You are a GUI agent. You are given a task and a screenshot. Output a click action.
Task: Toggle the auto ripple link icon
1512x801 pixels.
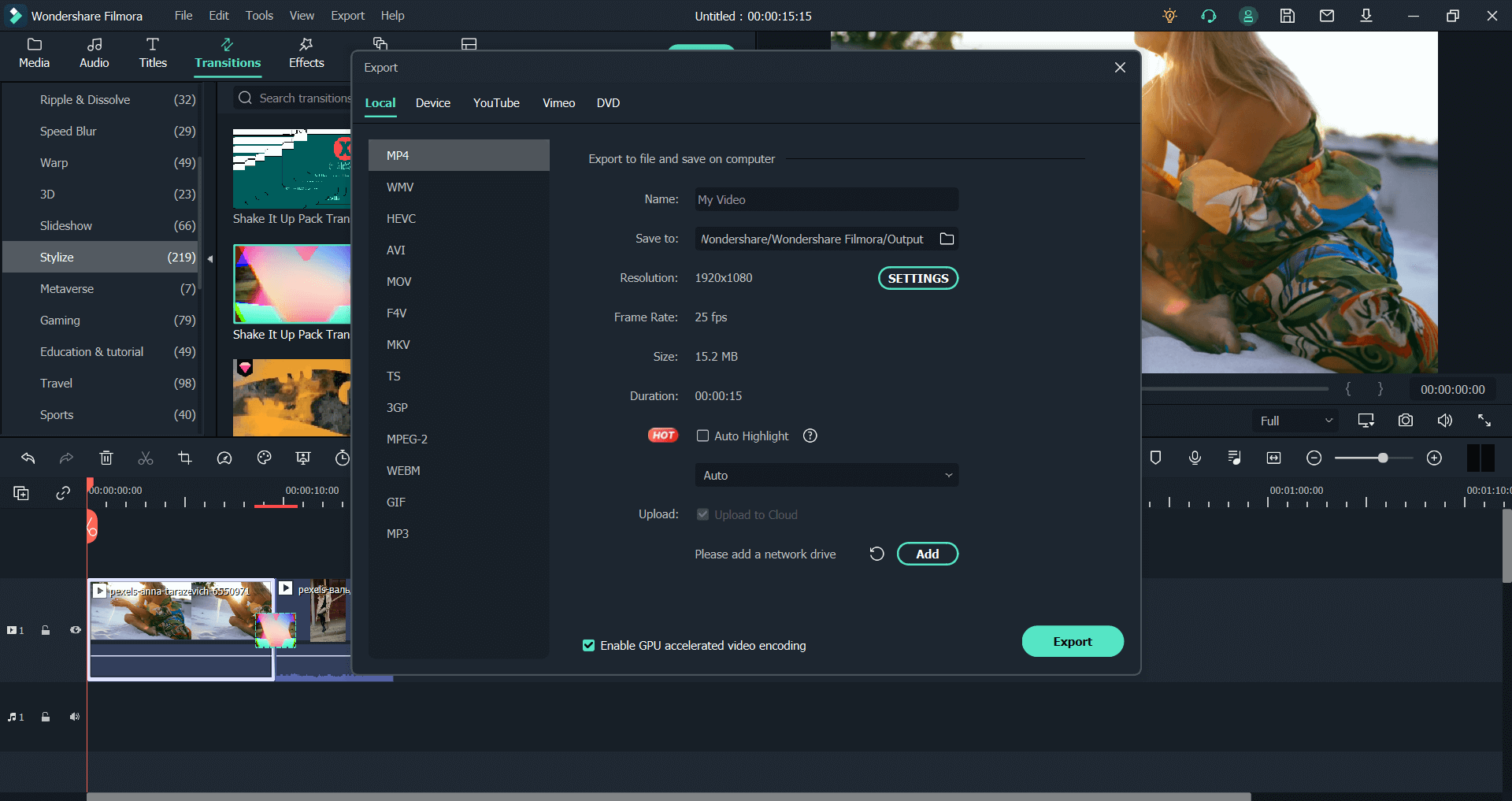tap(63, 493)
